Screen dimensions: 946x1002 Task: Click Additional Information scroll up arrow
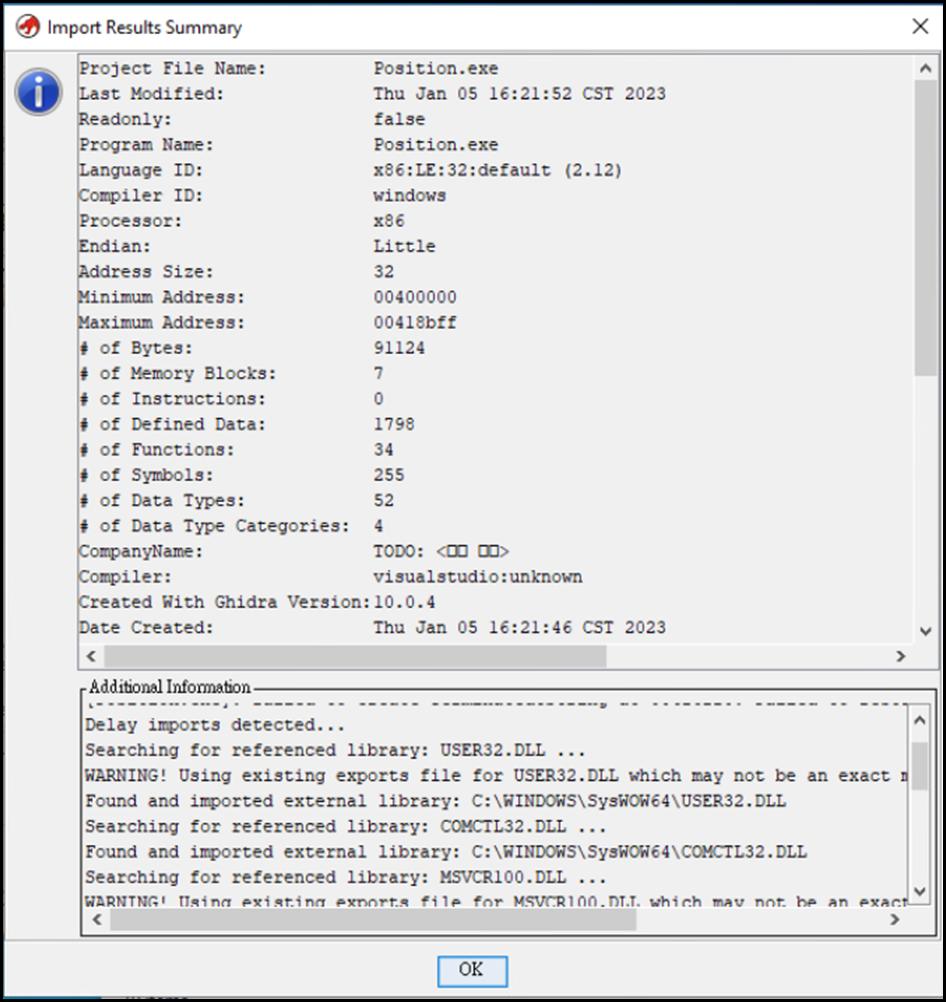pos(919,720)
